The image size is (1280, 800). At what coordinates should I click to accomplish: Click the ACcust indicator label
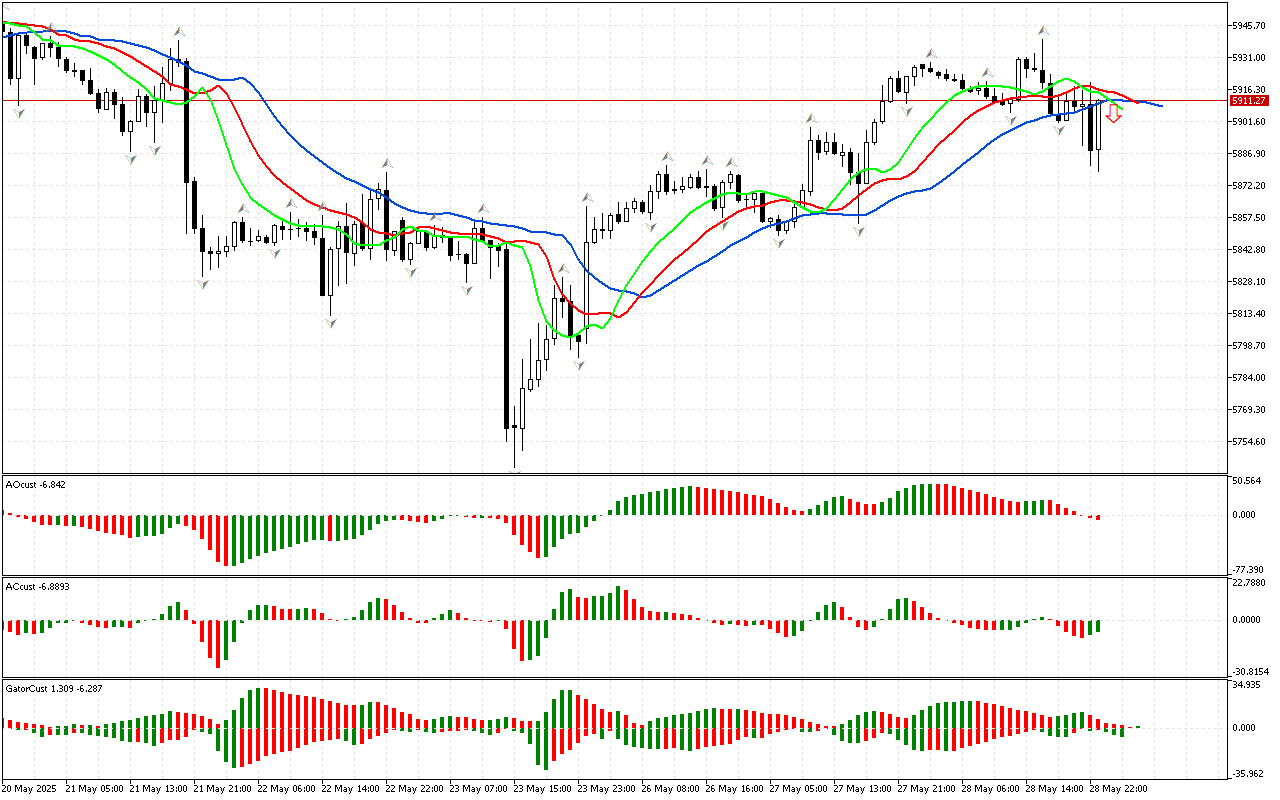[36, 587]
